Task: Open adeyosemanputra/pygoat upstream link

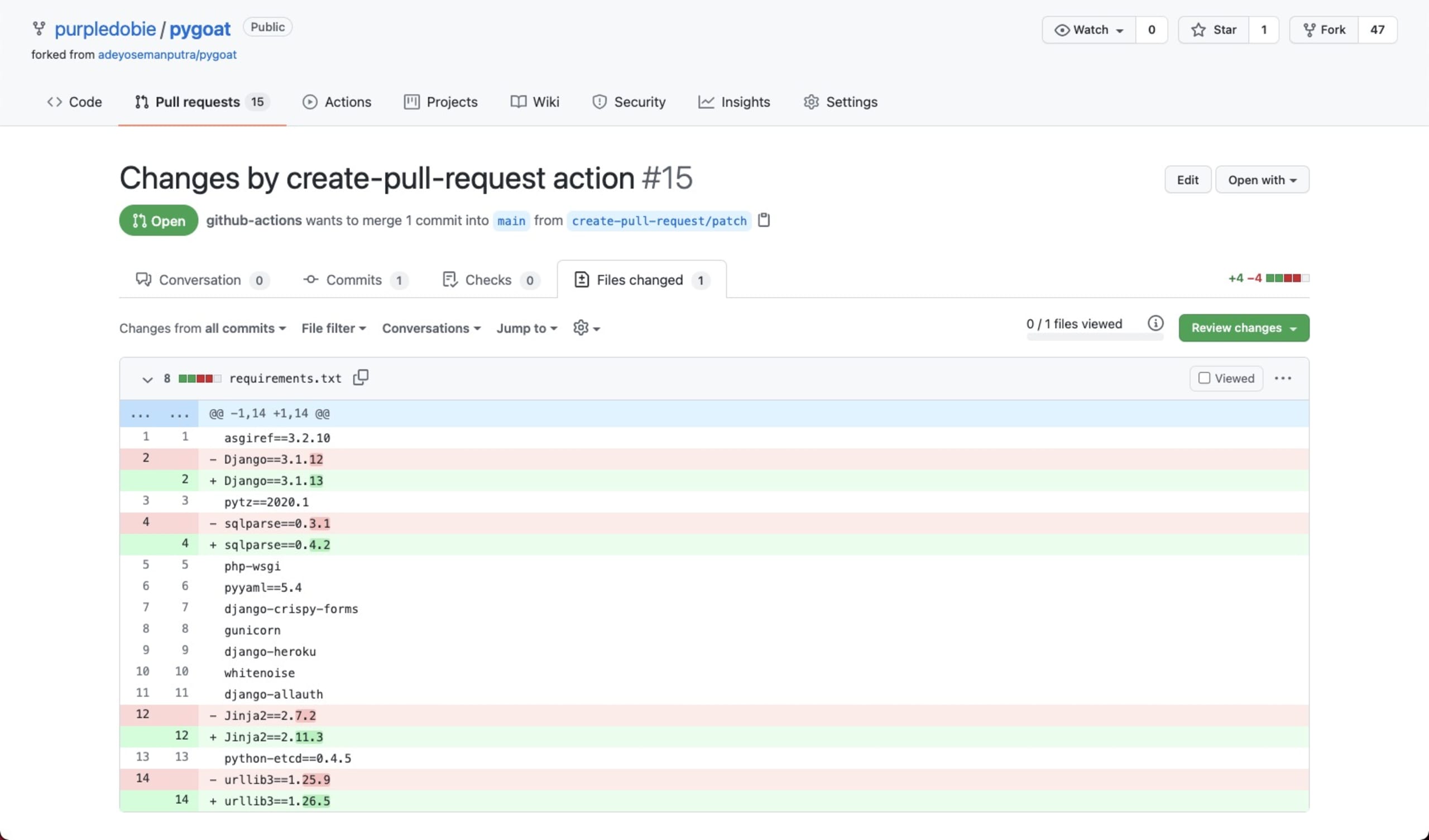Action: [167, 55]
